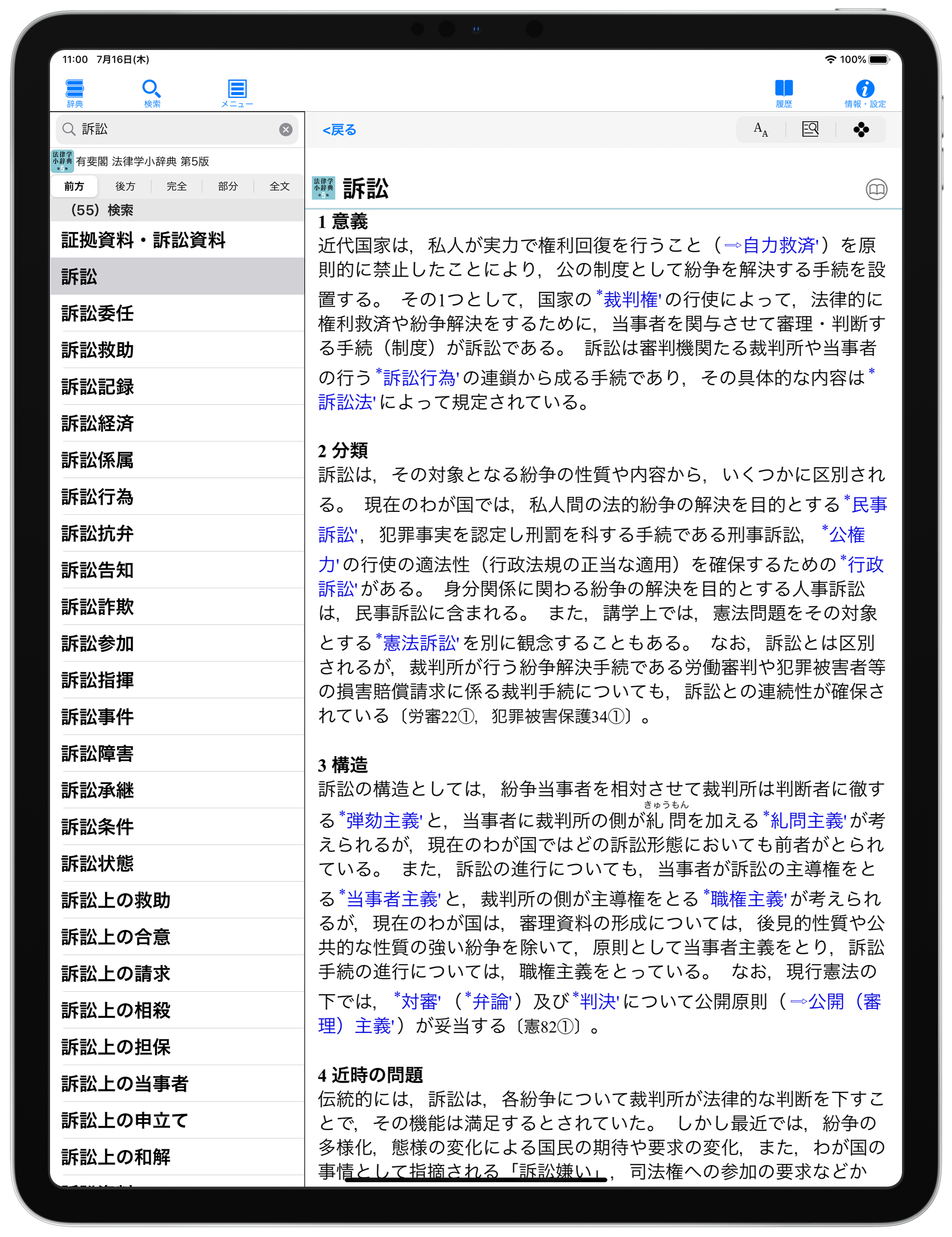Image resolution: width=952 pixels, height=1237 pixels.
Task: Click the 訴訟 search input field
Action: (x=170, y=130)
